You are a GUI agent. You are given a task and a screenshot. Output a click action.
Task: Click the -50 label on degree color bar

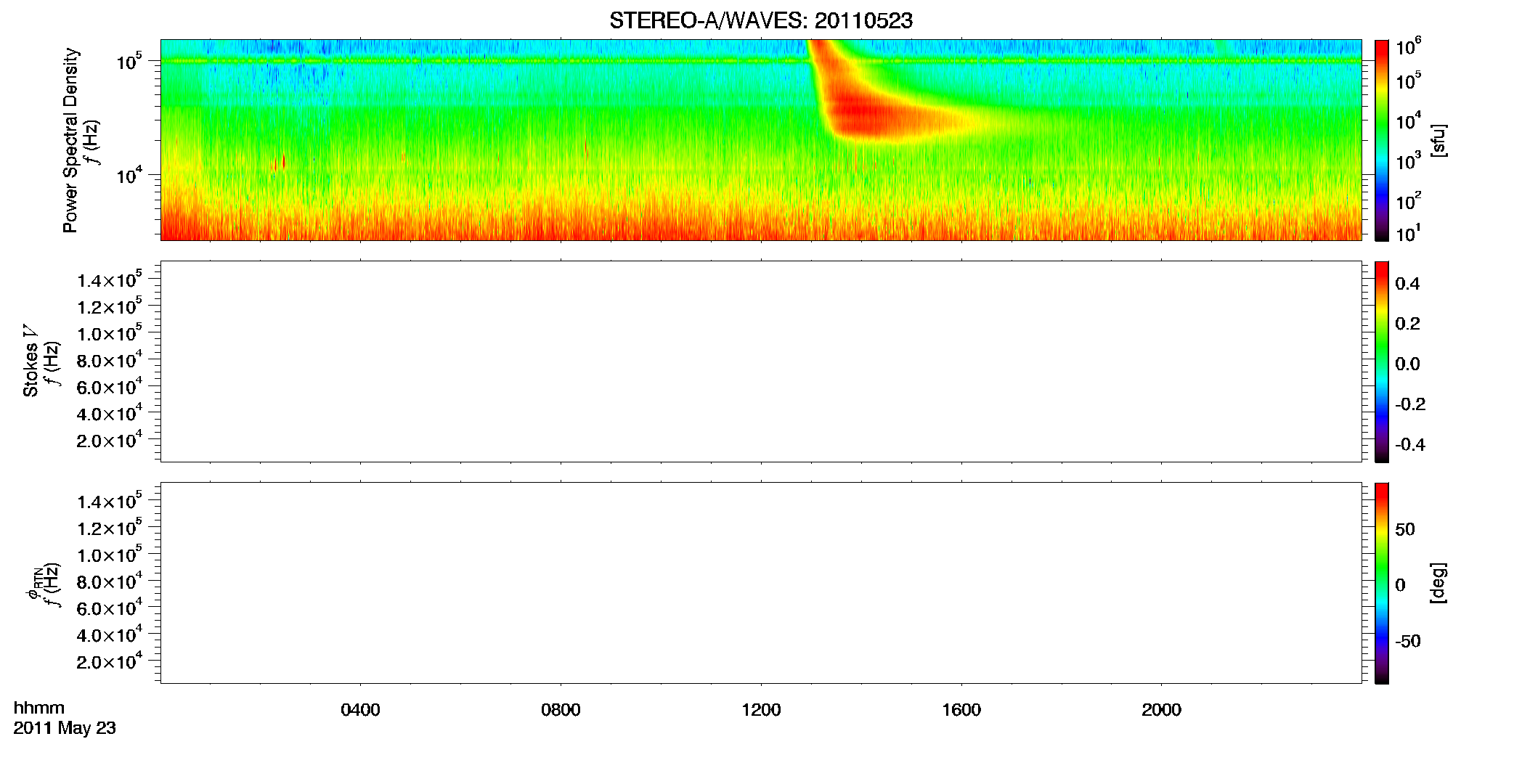point(1408,642)
